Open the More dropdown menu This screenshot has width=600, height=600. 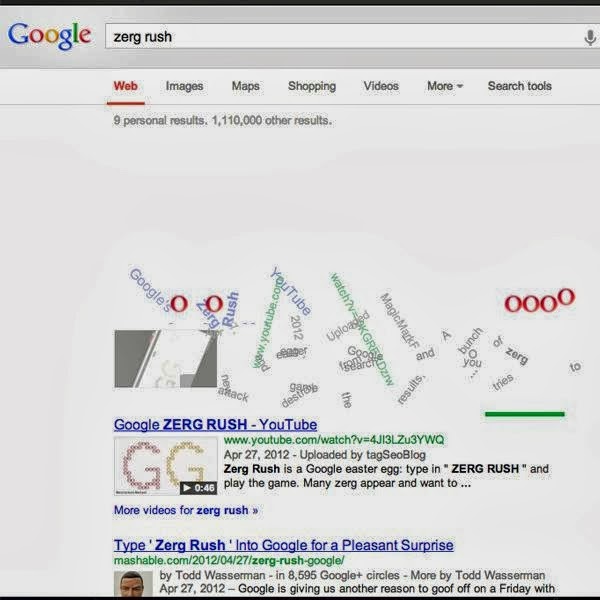pos(445,86)
